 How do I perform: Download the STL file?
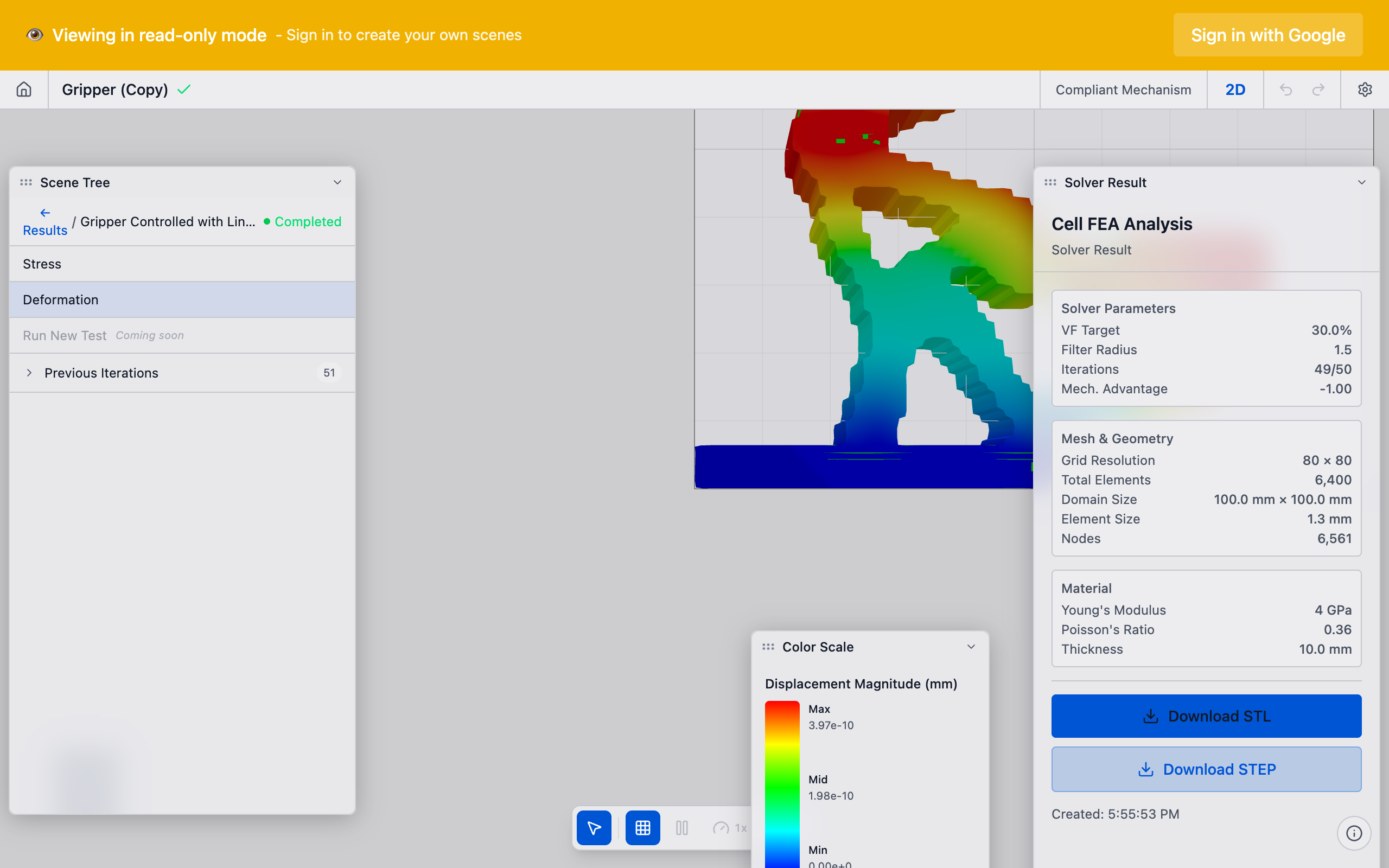[1207, 717]
